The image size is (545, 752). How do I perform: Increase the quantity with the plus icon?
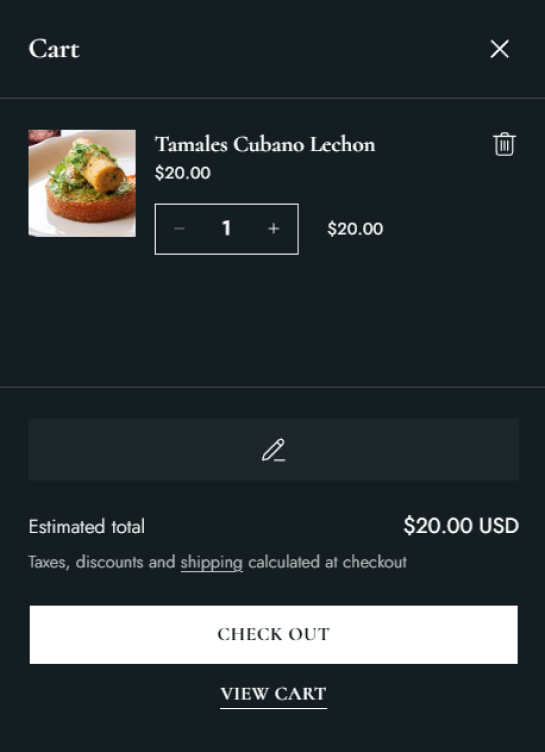click(x=273, y=229)
